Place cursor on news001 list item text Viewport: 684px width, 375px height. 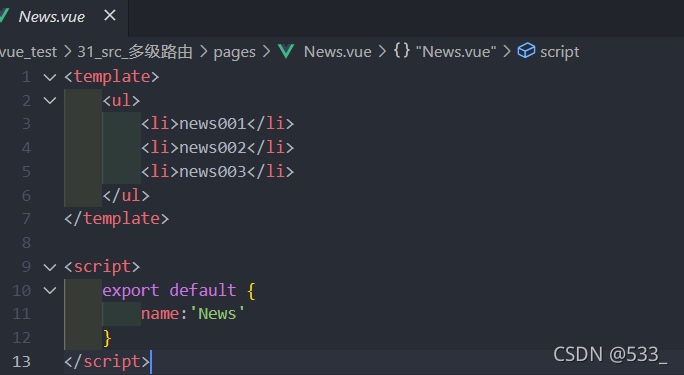coord(213,124)
